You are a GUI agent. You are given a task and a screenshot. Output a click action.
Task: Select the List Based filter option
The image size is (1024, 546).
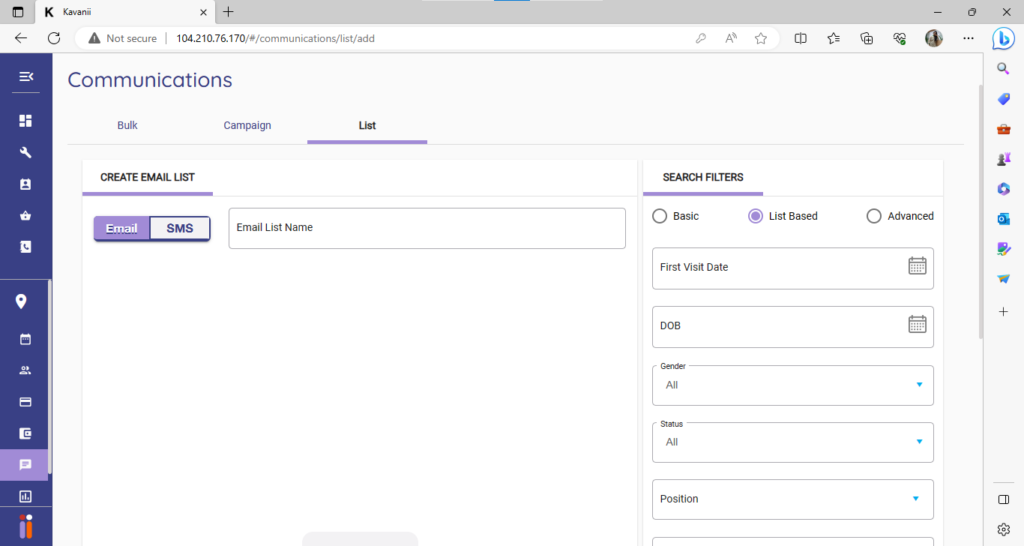click(756, 216)
